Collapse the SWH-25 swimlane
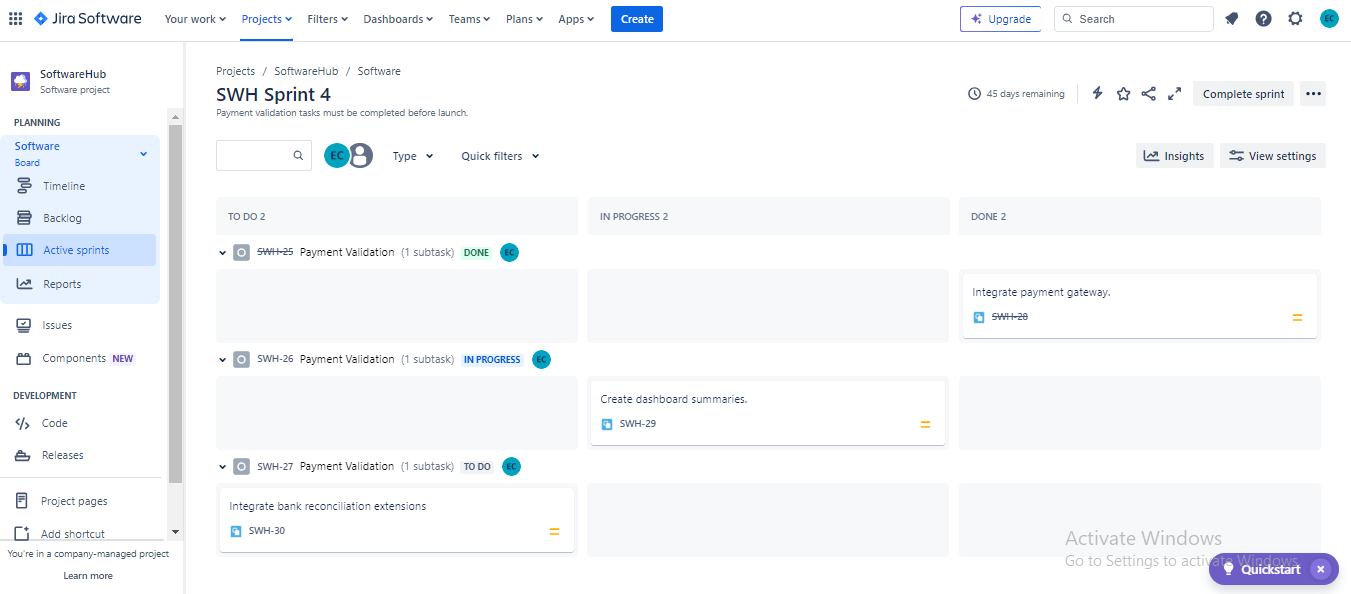 tap(222, 253)
